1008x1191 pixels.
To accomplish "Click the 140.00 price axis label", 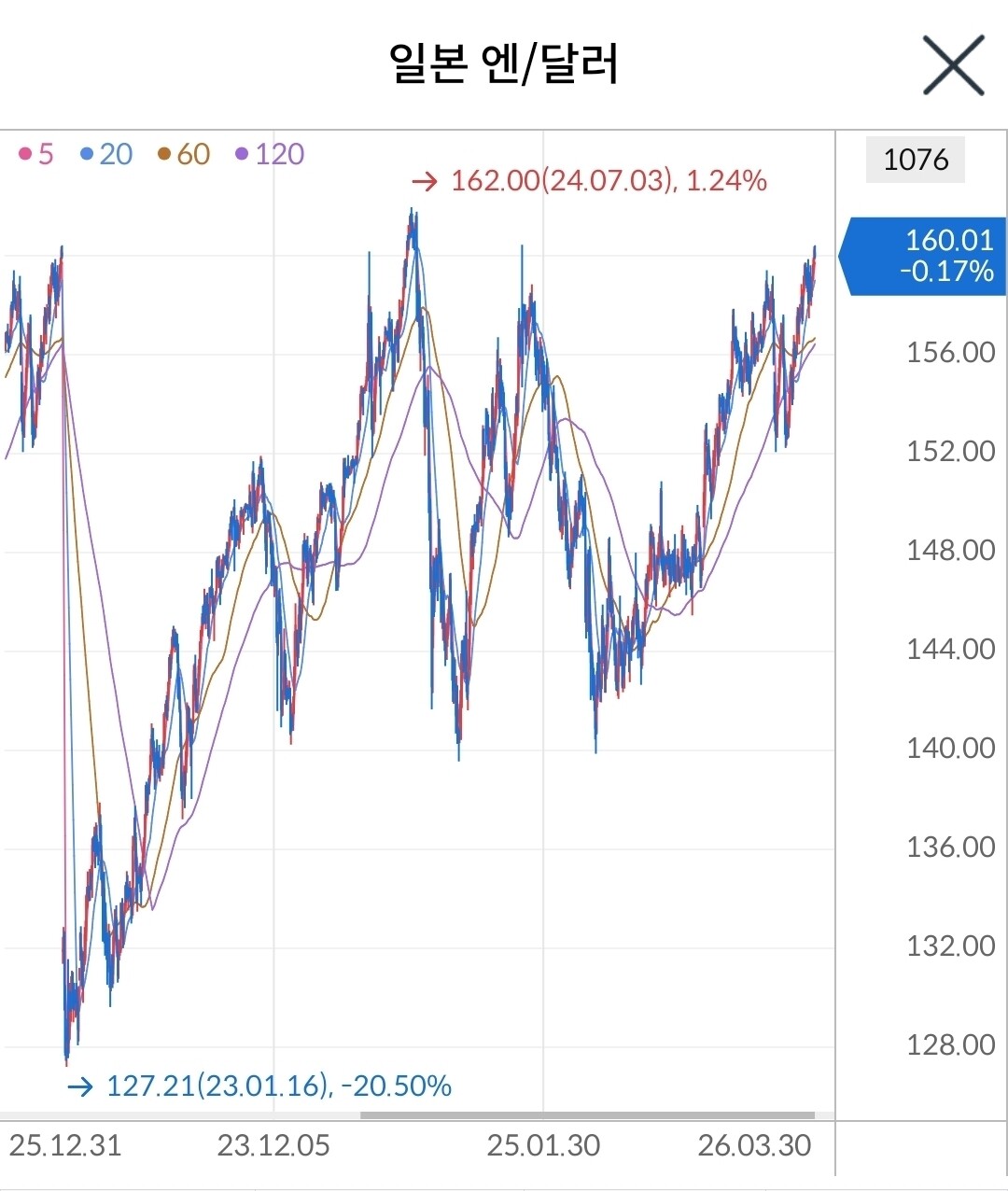I will [950, 749].
